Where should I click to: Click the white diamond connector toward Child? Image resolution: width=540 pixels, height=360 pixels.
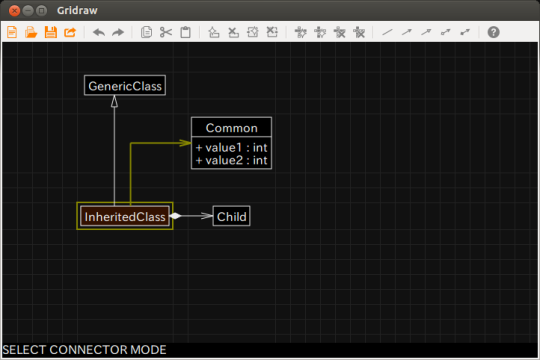(175, 216)
